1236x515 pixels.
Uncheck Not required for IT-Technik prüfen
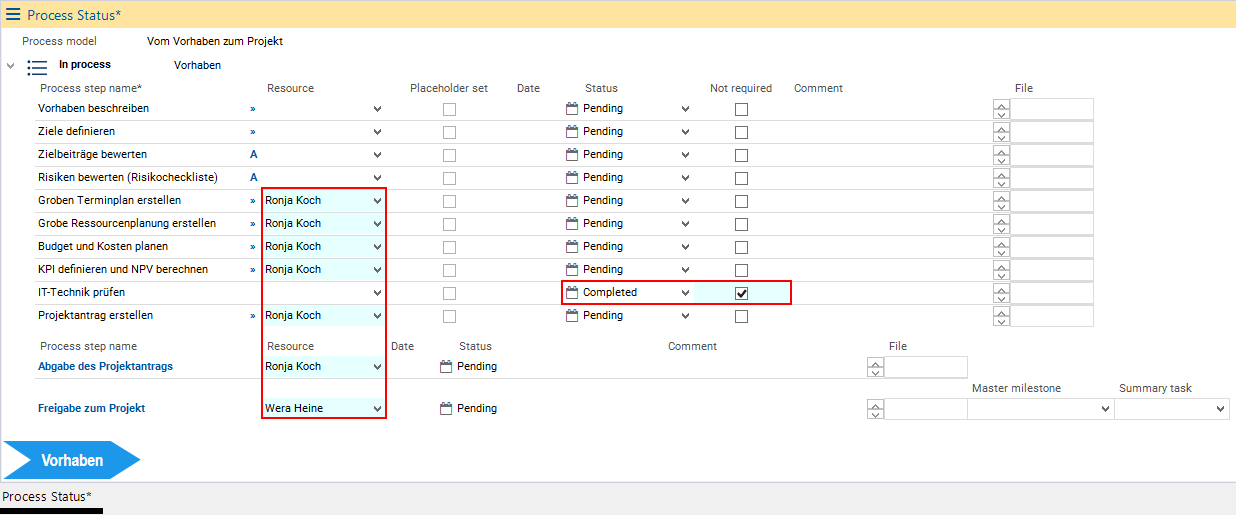pyautogui.click(x=741, y=293)
